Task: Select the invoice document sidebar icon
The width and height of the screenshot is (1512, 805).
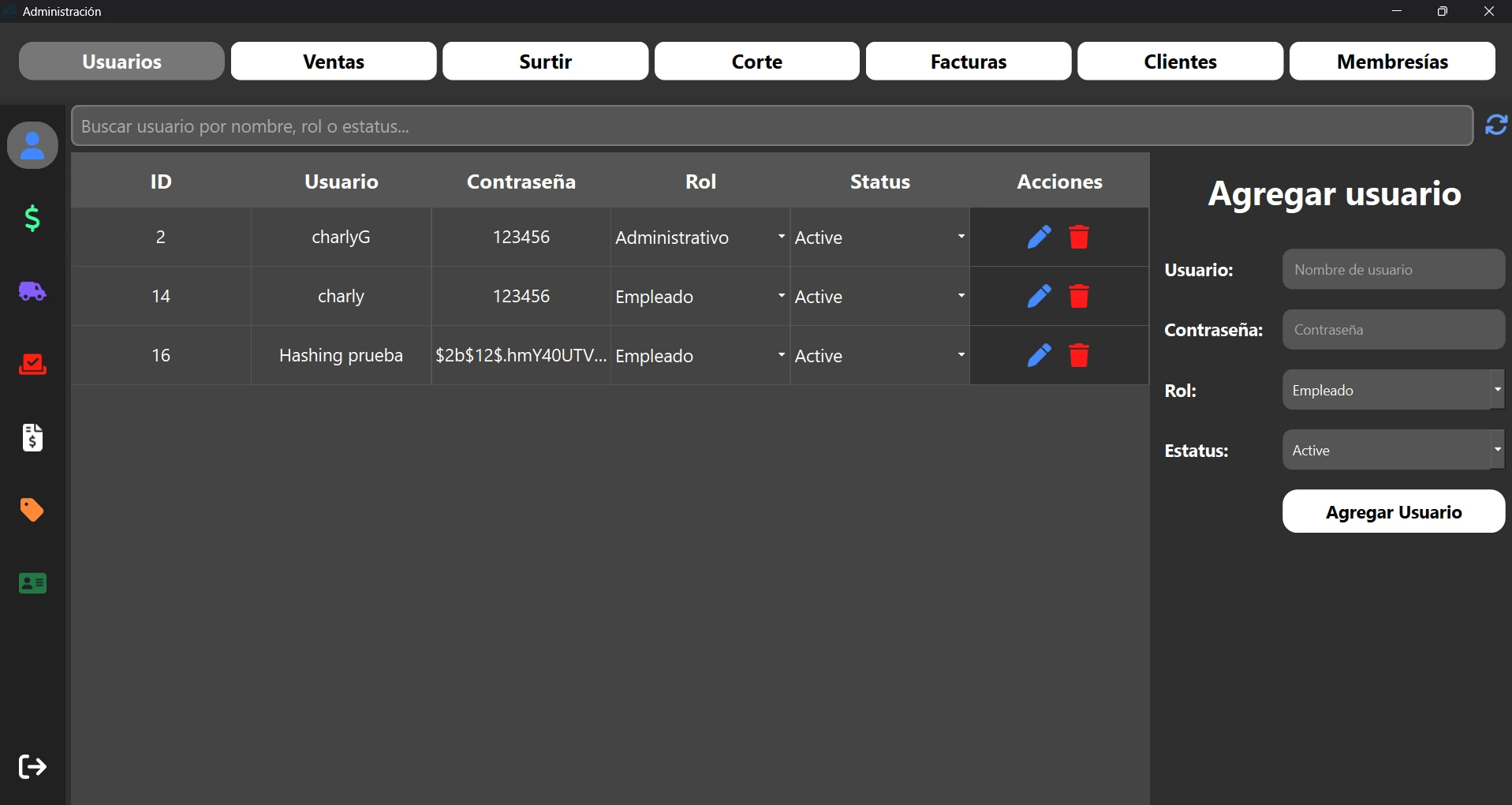Action: (x=32, y=438)
